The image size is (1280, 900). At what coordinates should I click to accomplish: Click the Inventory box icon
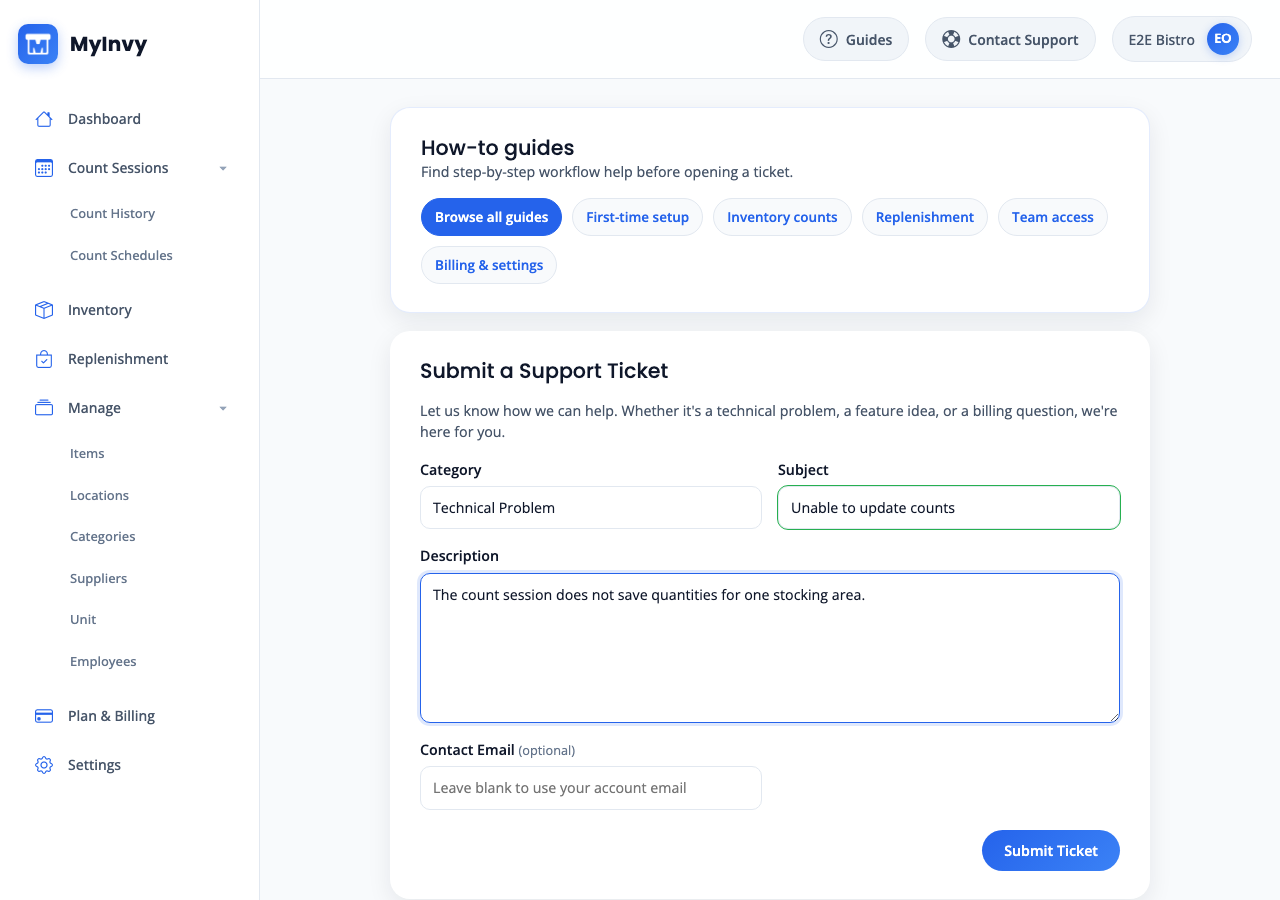coord(44,310)
